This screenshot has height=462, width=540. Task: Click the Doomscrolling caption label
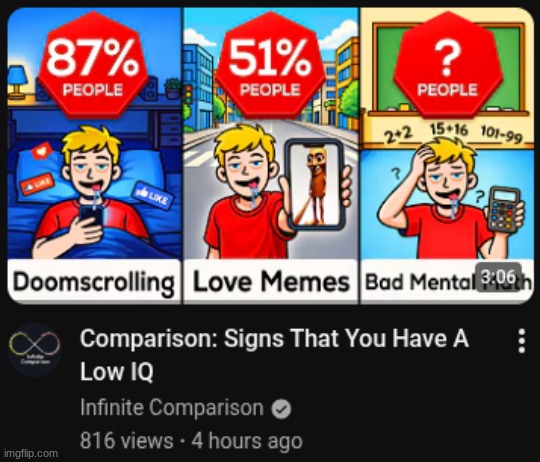(94, 282)
